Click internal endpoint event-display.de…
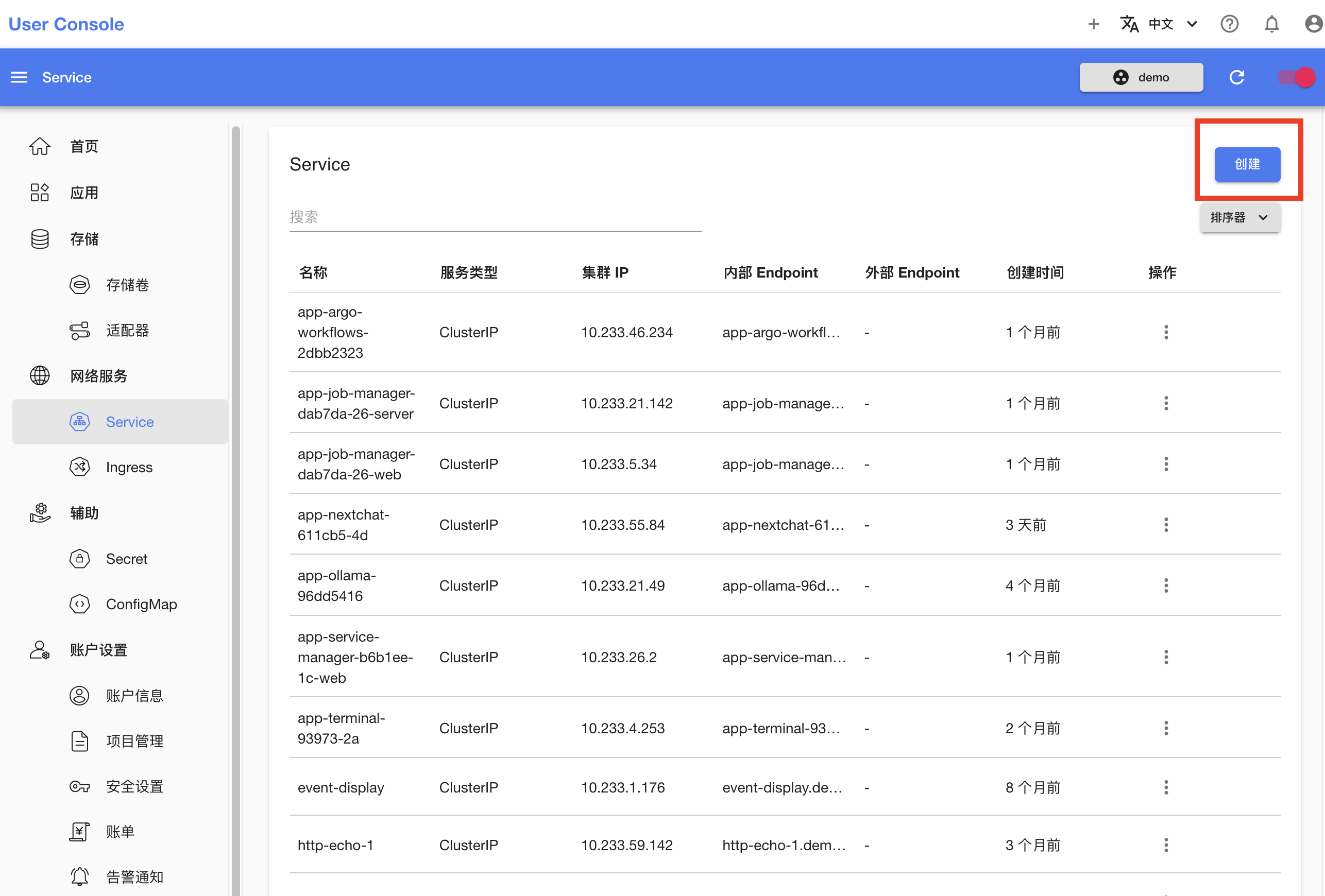The height and width of the screenshot is (896, 1325). click(x=782, y=788)
